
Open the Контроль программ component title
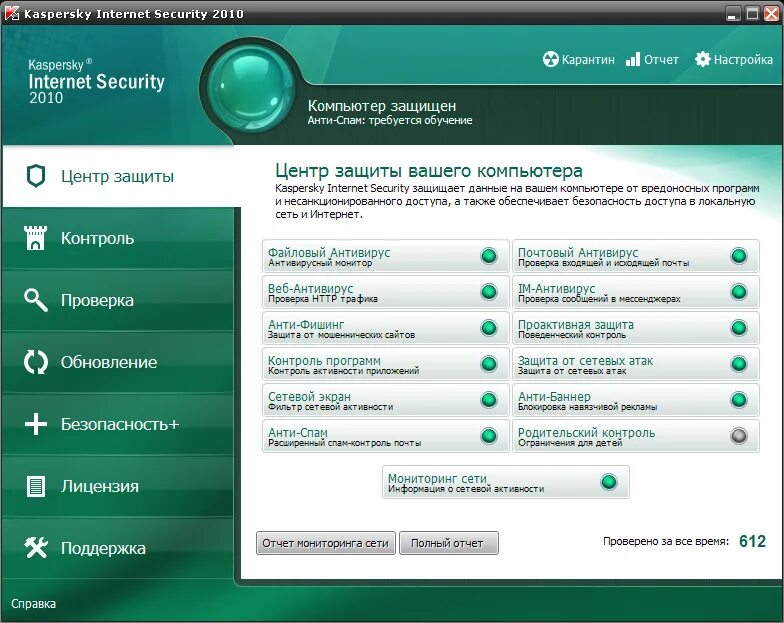tap(324, 360)
